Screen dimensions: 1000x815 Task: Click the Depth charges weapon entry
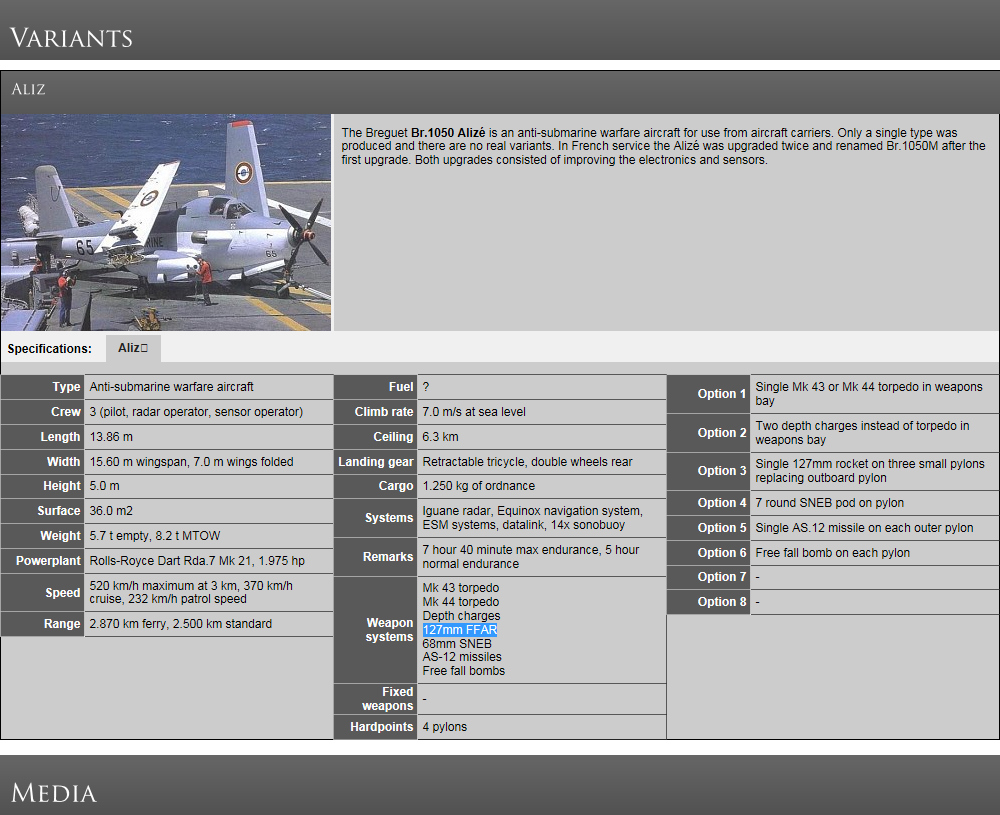461,616
